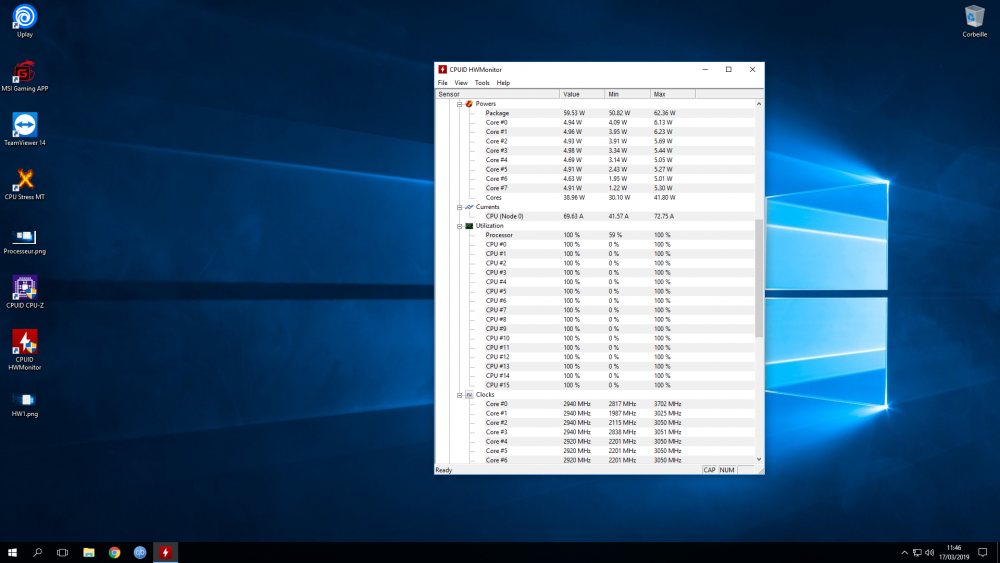Open the Windows Start menu
The image size is (1000, 563).
[13, 552]
